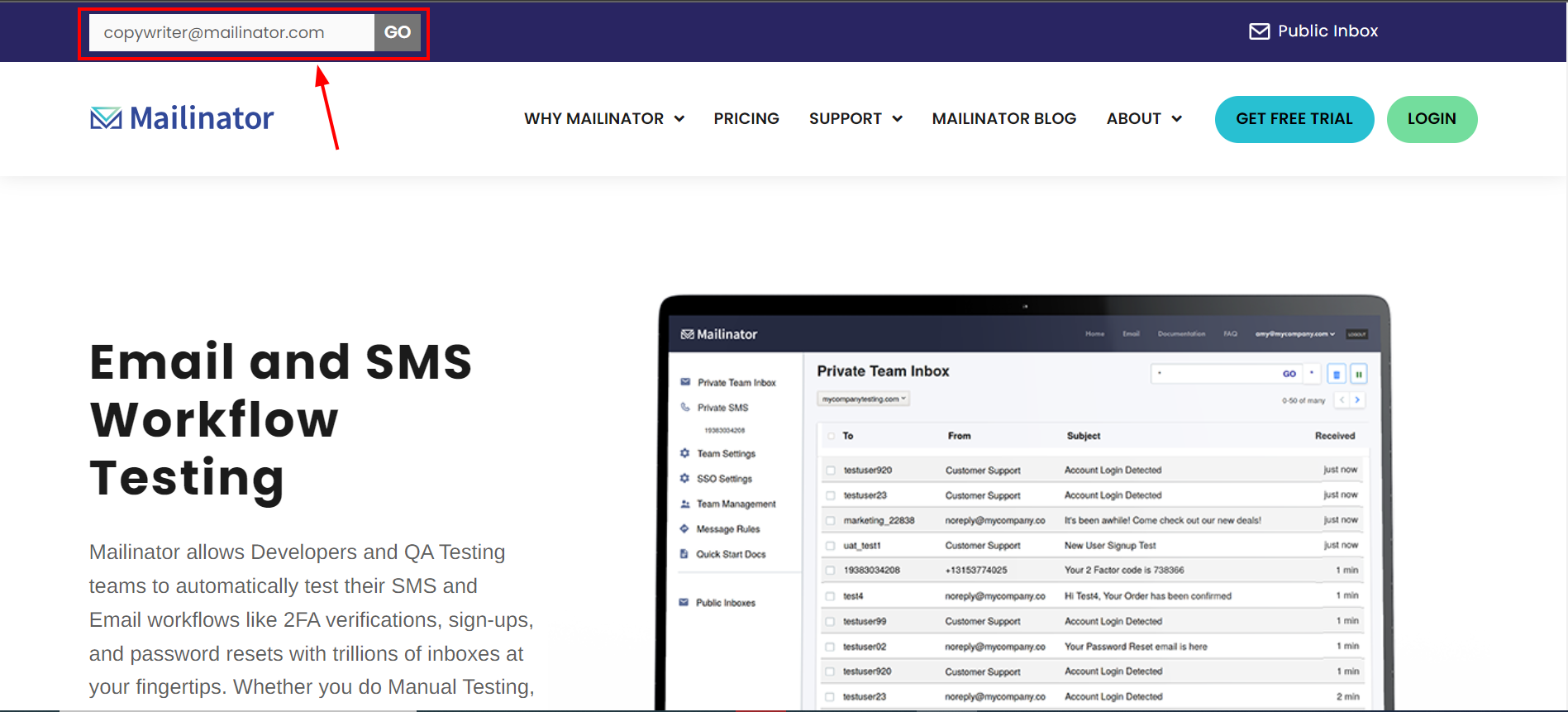Open the Public Inbox link text
Image resolution: width=1568 pixels, height=712 pixels.
[1327, 31]
